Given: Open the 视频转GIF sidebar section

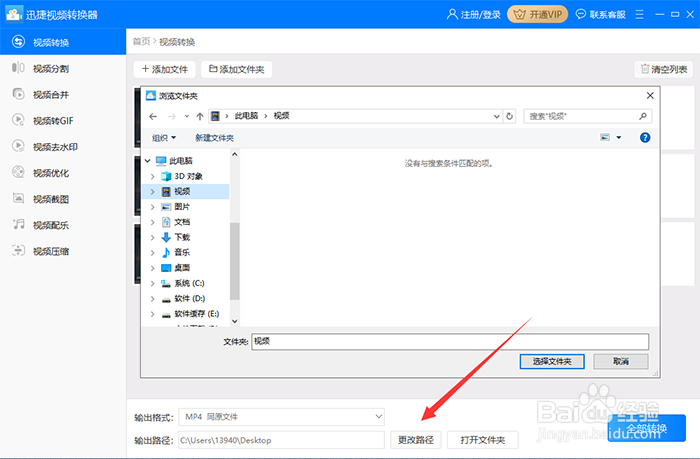Looking at the screenshot, I should click(x=63, y=121).
